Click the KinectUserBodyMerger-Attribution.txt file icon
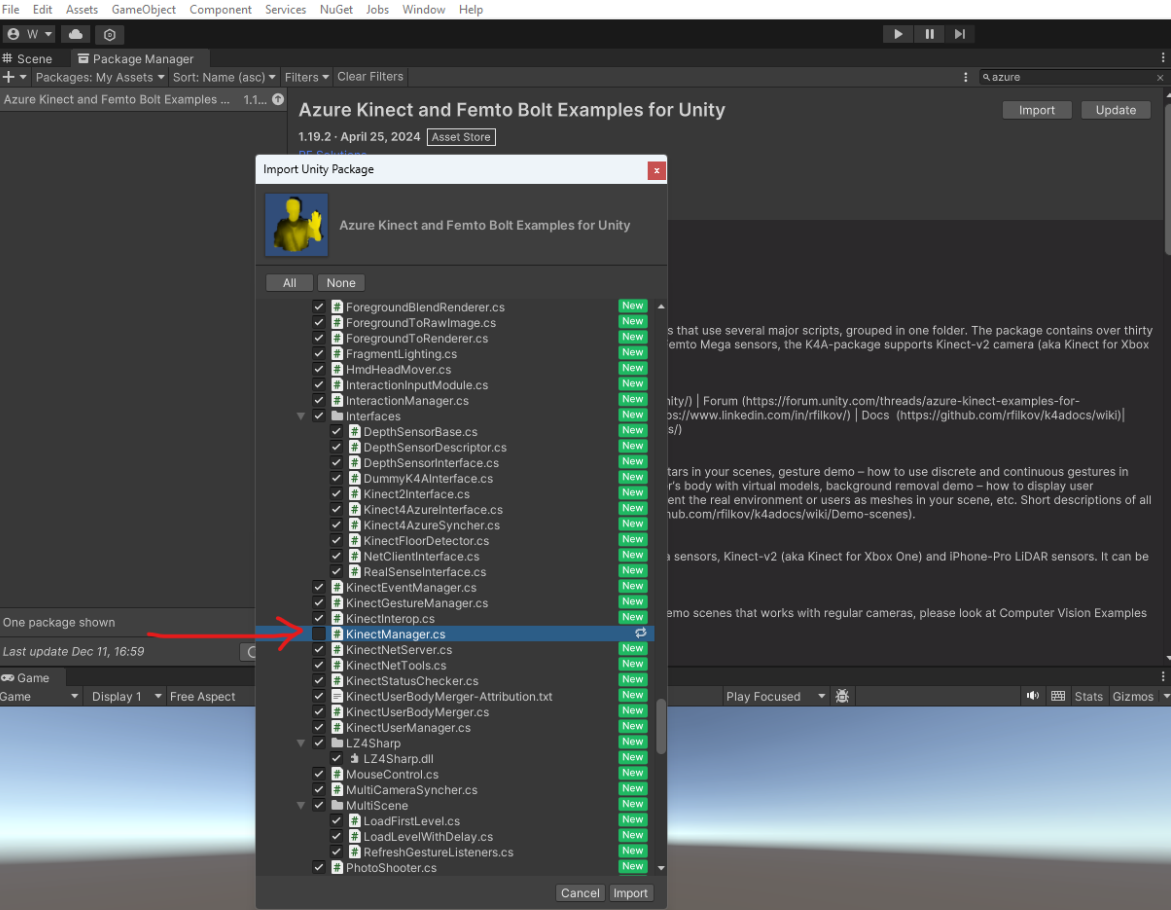Viewport: 1171px width, 910px height. pos(337,696)
